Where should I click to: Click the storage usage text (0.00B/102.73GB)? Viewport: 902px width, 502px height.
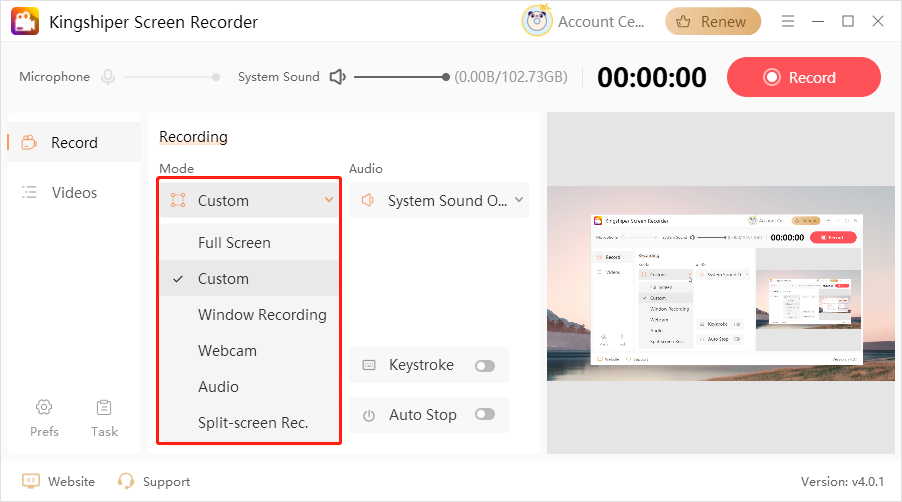coord(511,76)
